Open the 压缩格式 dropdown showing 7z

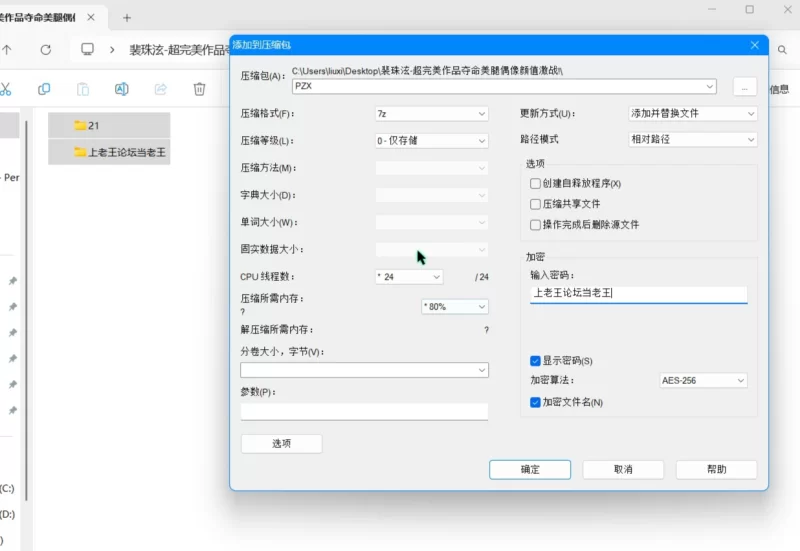click(431, 114)
